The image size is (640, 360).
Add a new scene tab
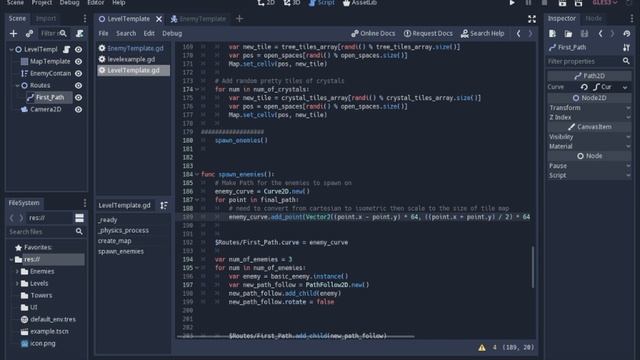(239, 19)
